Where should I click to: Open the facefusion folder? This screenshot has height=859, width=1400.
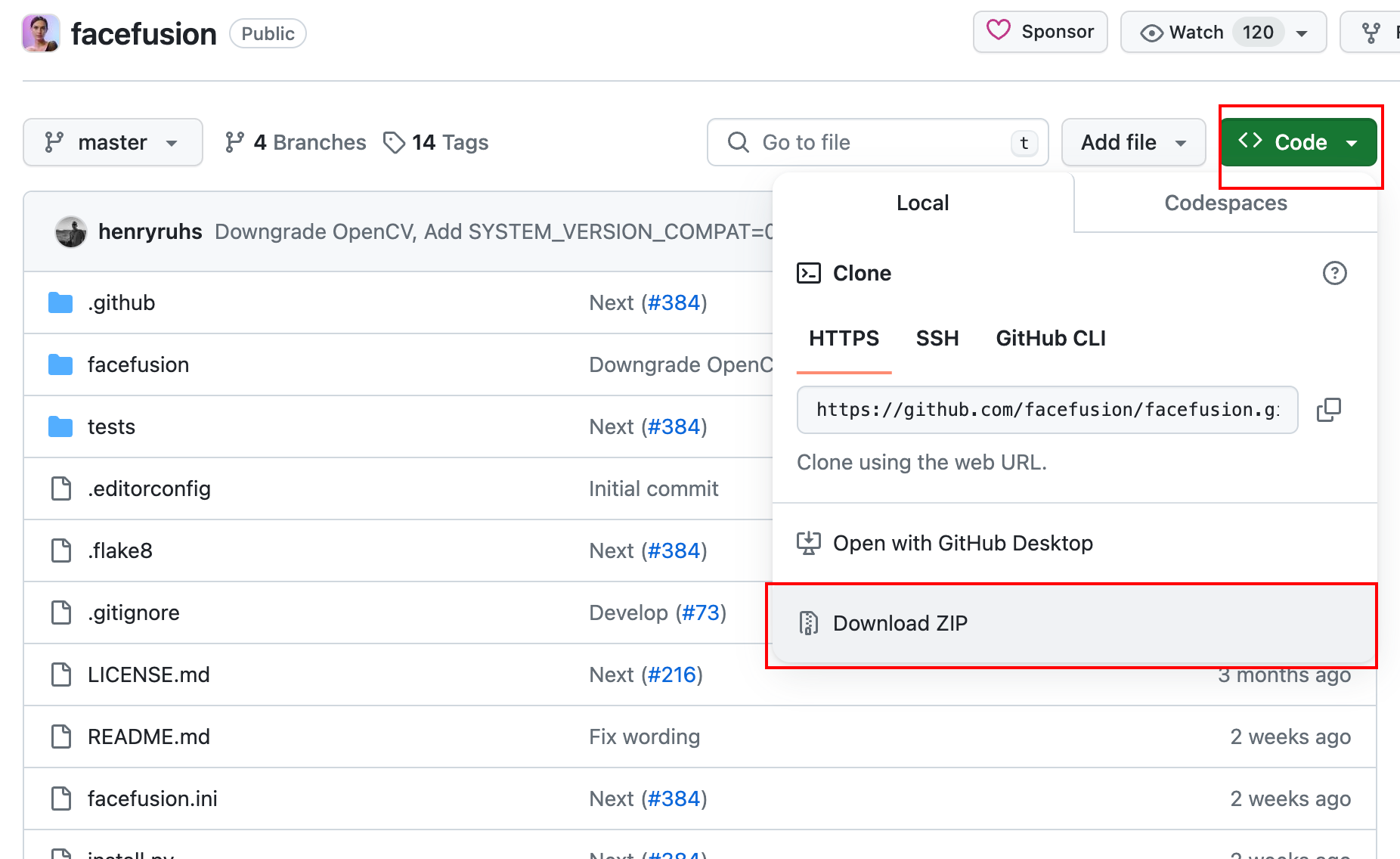(x=138, y=364)
